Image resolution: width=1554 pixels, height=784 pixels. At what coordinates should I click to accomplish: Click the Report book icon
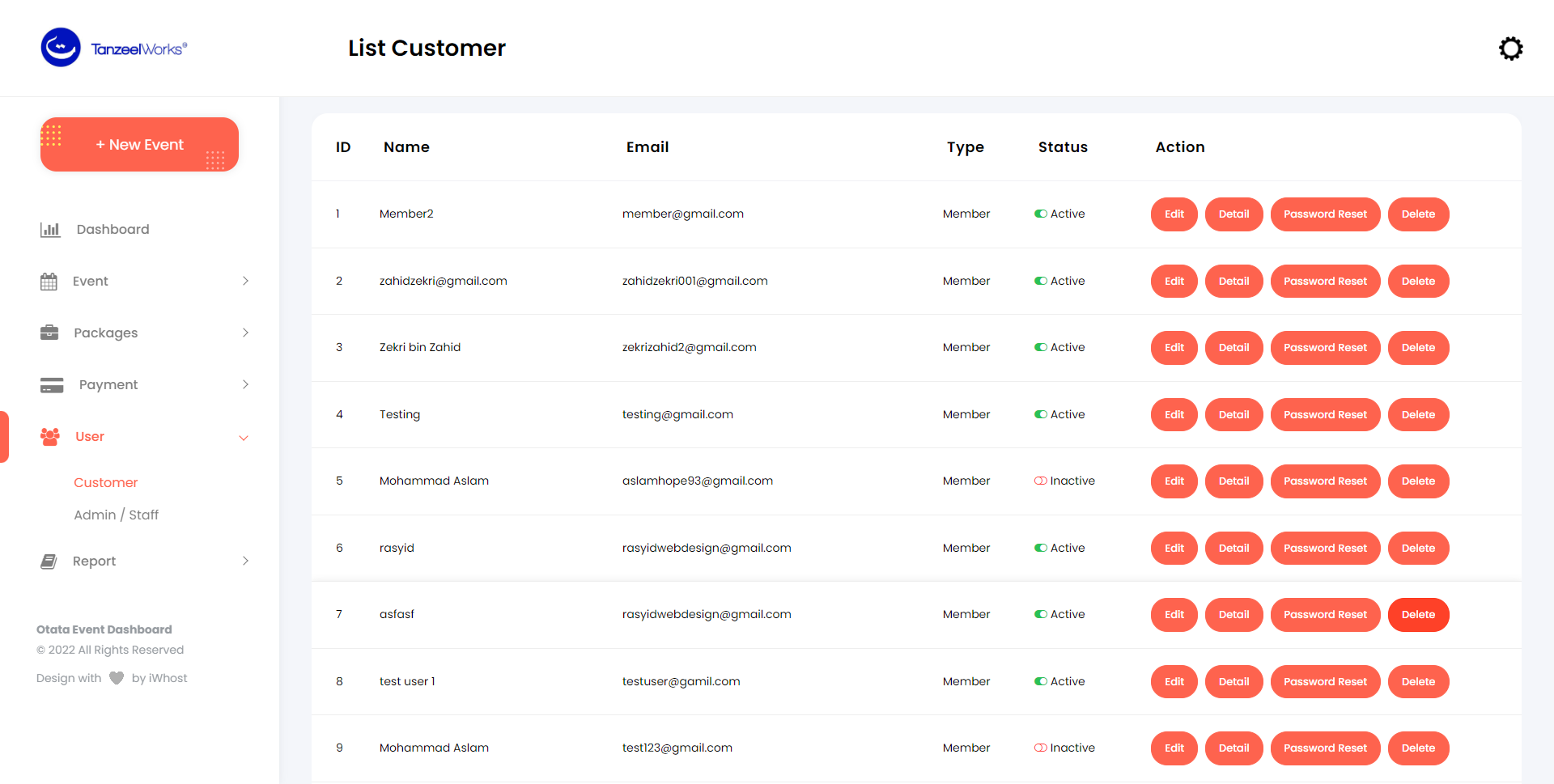pyautogui.click(x=49, y=562)
